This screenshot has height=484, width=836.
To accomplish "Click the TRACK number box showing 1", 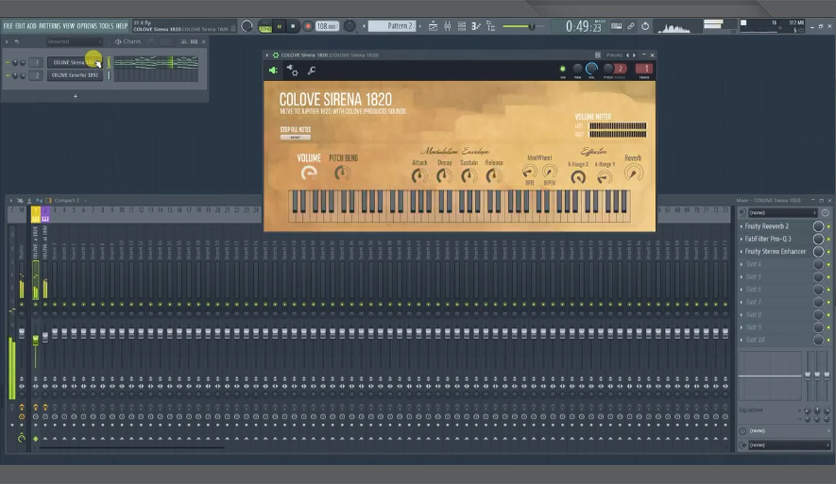I will click(x=644, y=69).
